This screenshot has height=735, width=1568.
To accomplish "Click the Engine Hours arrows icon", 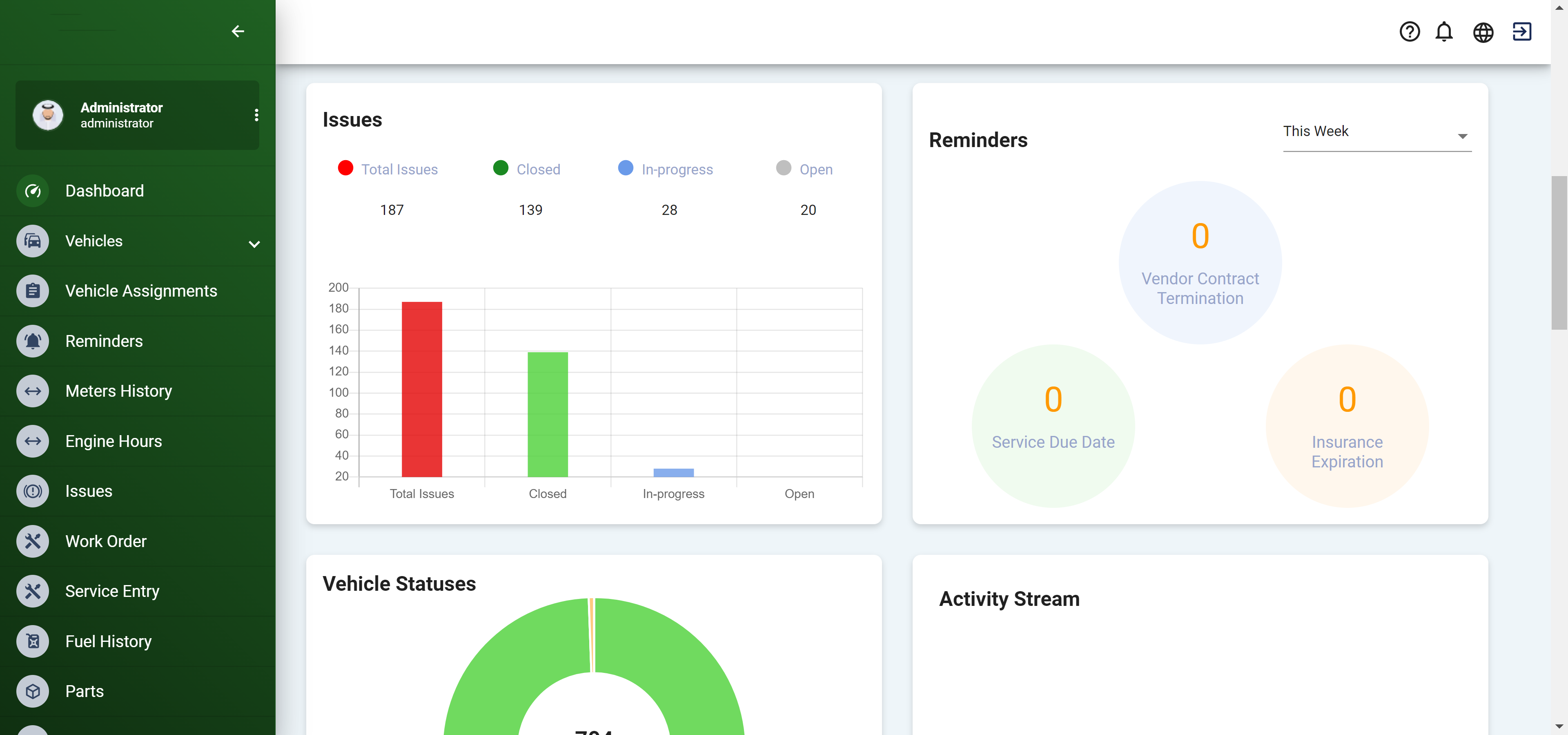I will pos(33,442).
